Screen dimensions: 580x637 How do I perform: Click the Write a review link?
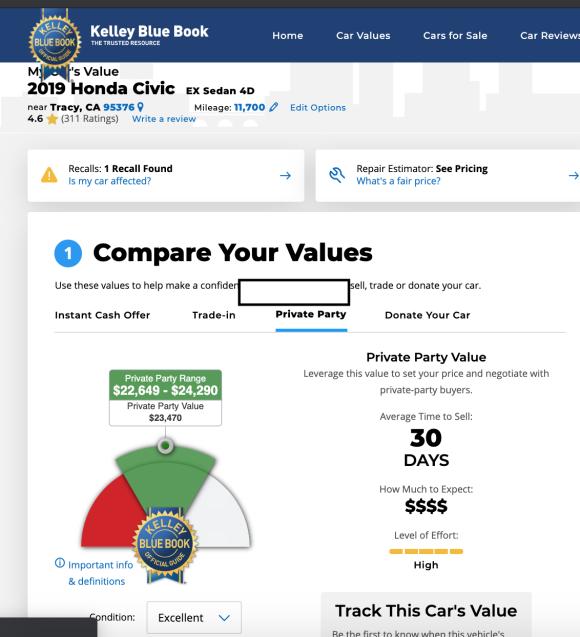(x=164, y=119)
